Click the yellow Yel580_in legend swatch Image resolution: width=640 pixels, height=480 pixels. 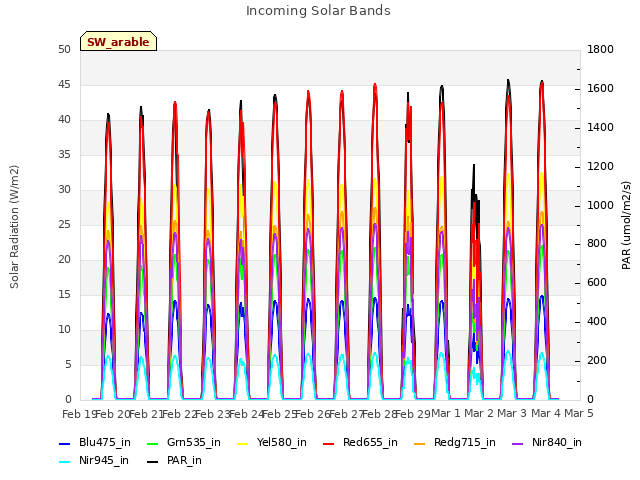[x=242, y=444]
